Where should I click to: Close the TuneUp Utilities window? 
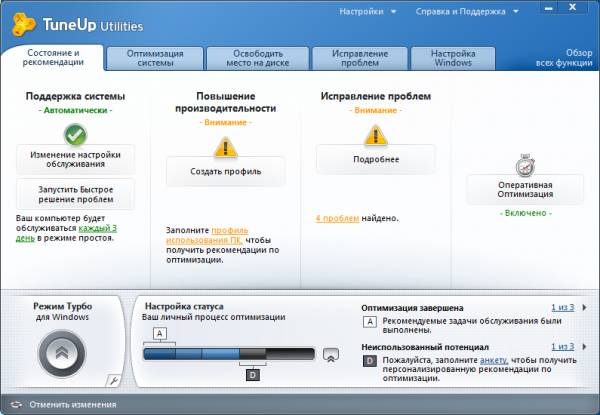[x=572, y=7]
